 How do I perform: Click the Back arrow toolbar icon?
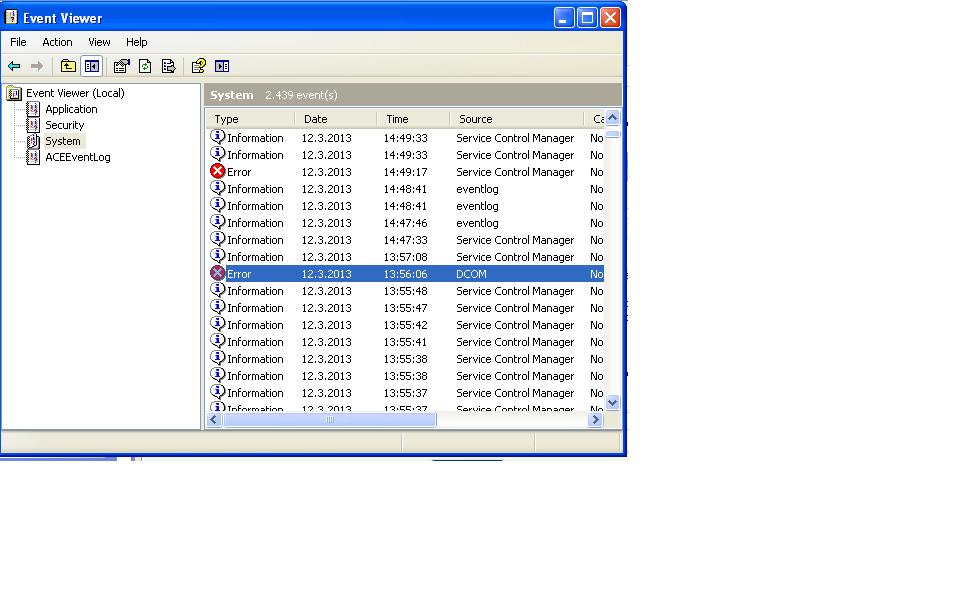click(14, 66)
